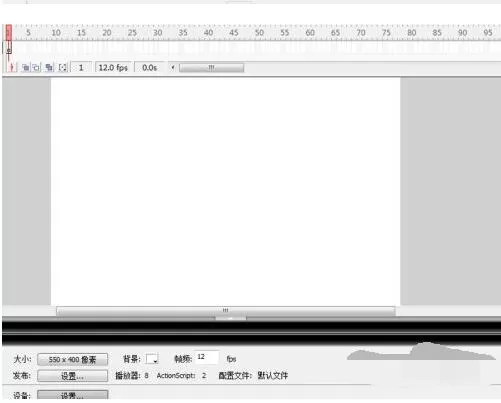Click the Center Frame icon under the timeline
The image size is (501, 403).
11,68
